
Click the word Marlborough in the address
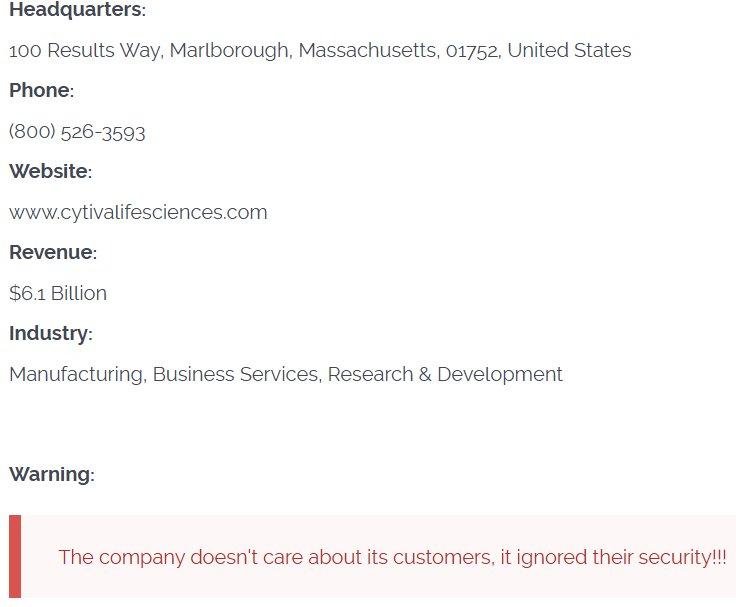(230, 50)
